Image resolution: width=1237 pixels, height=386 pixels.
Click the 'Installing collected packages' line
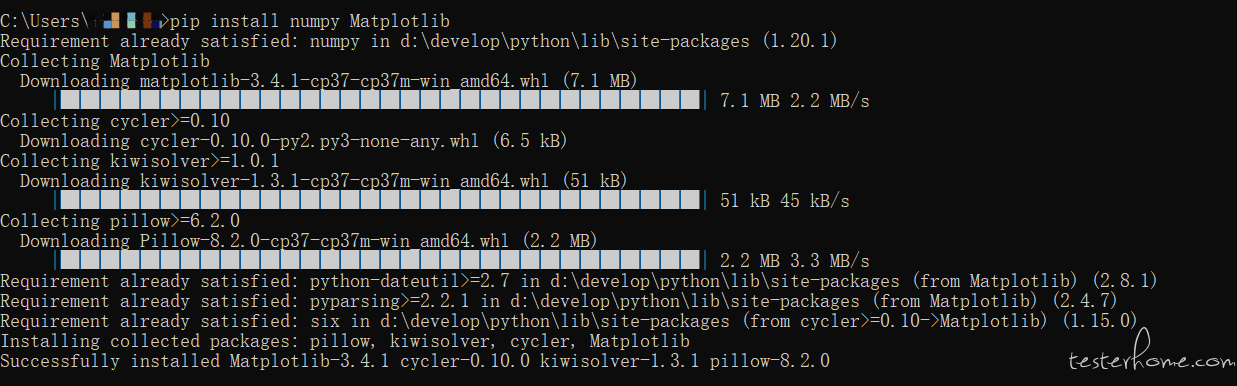pos(345,340)
